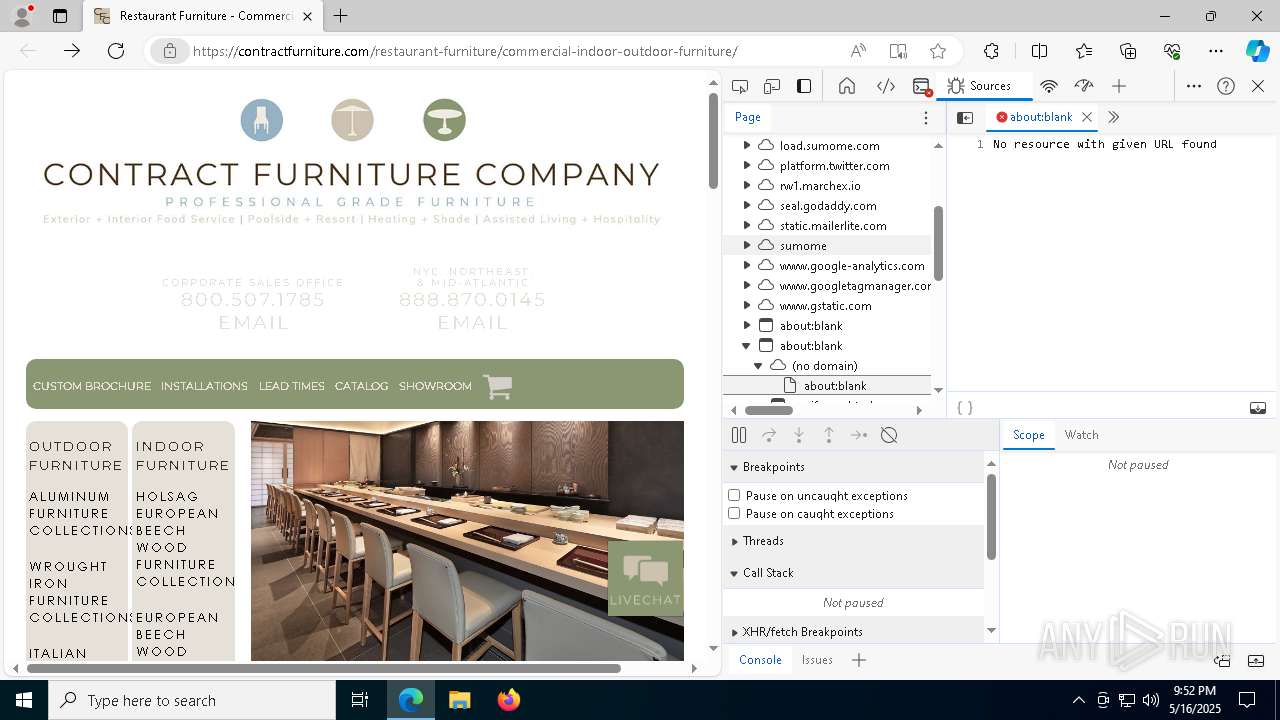
Task: Open CUSTOM BROCHURE link on website
Action: [92, 386]
